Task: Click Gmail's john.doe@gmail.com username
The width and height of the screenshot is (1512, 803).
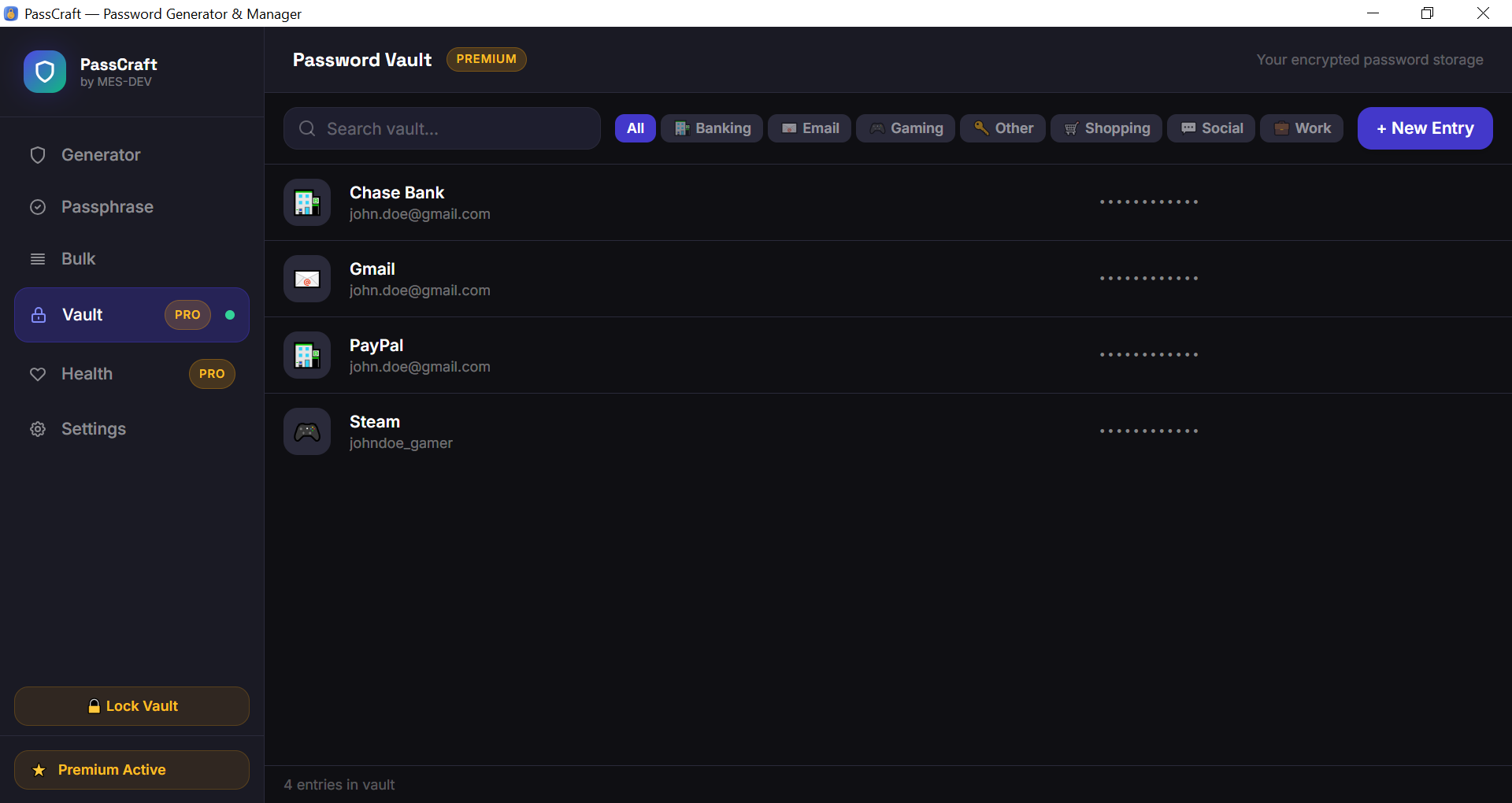Action: (x=420, y=290)
